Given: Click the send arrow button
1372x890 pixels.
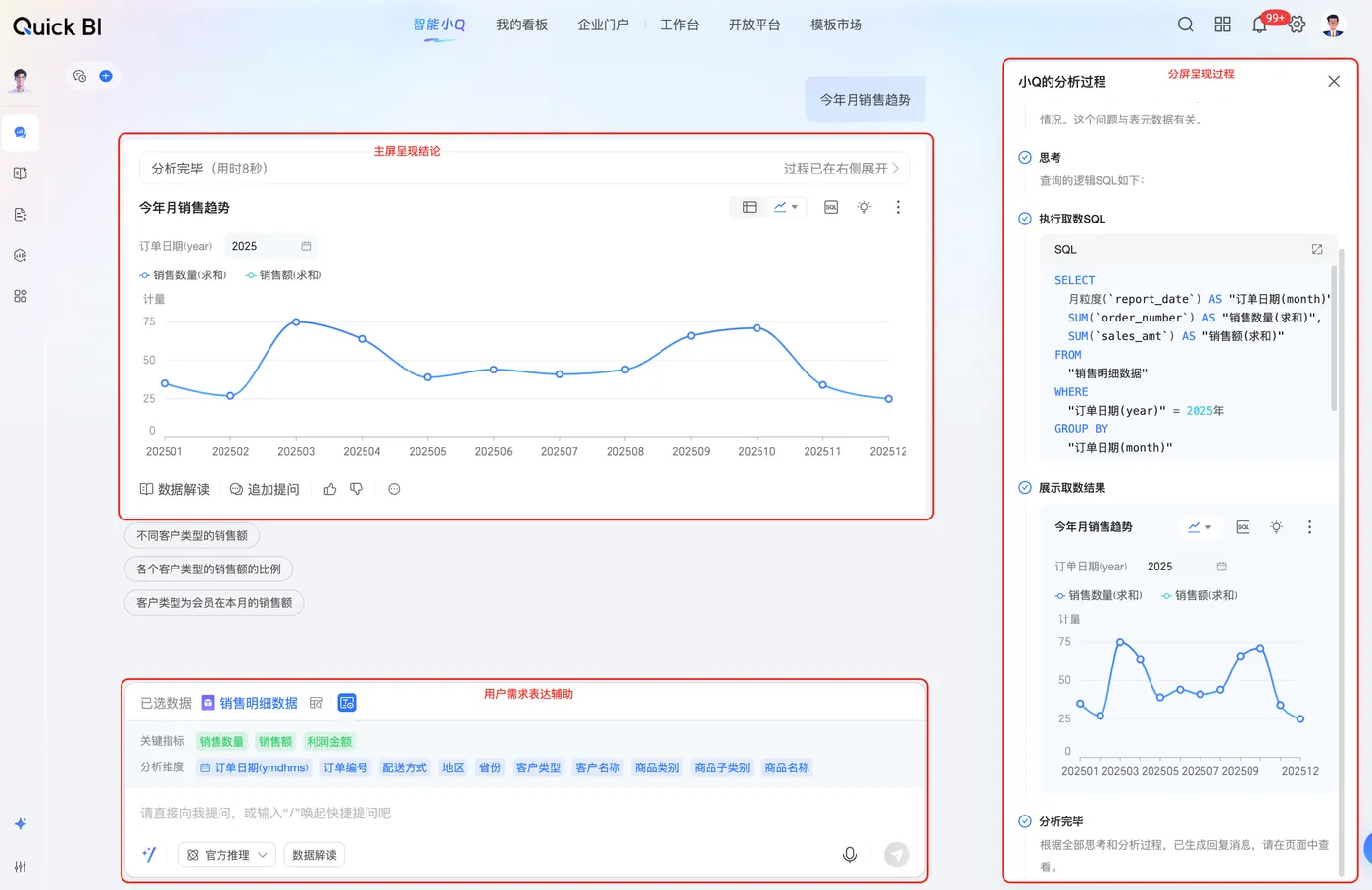Looking at the screenshot, I should click(897, 855).
